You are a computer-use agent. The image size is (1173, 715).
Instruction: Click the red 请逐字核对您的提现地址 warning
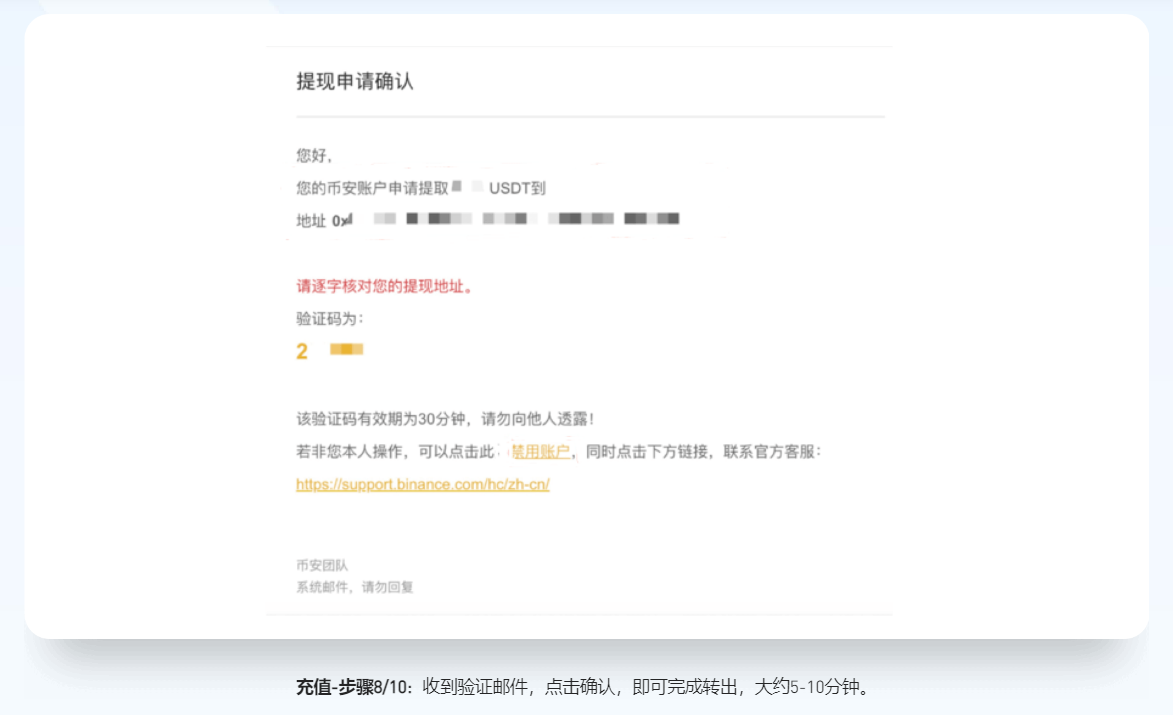coord(384,286)
